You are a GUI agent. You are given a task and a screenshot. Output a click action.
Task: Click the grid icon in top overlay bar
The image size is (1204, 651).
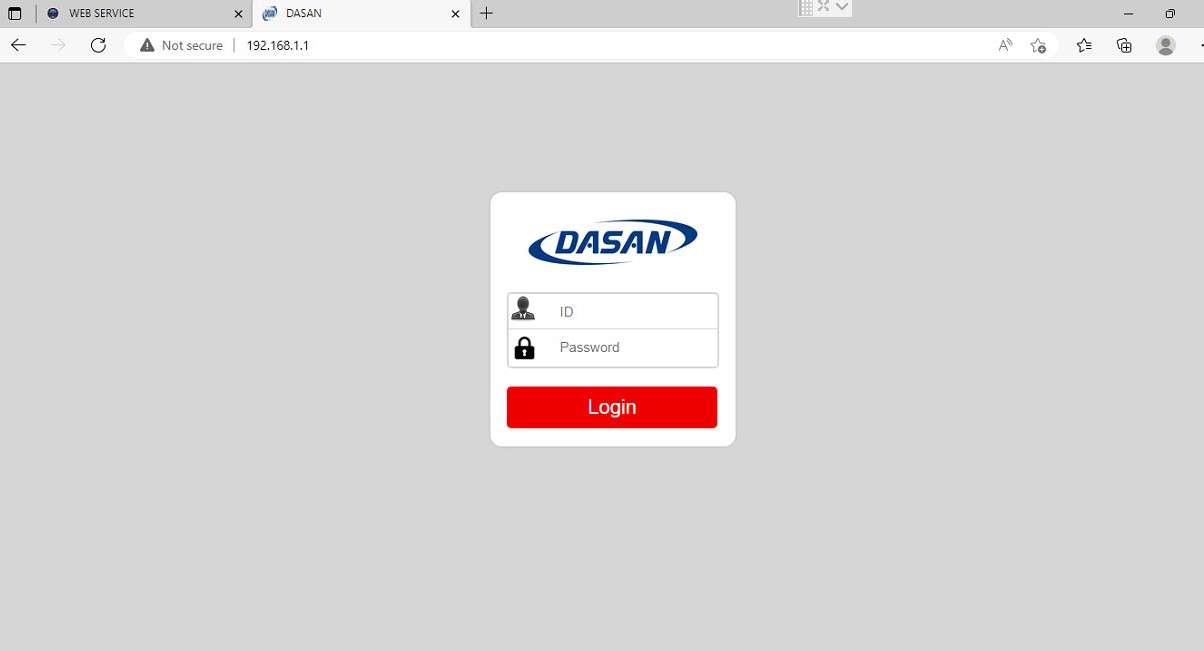coord(806,7)
